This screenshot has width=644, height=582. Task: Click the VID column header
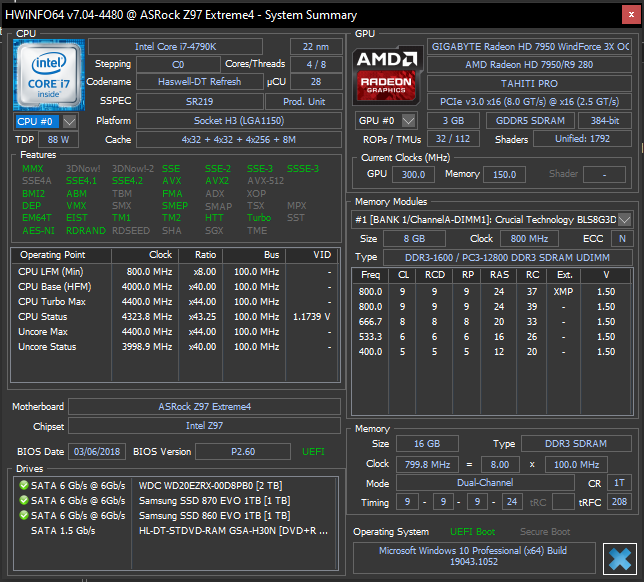[x=311, y=255]
